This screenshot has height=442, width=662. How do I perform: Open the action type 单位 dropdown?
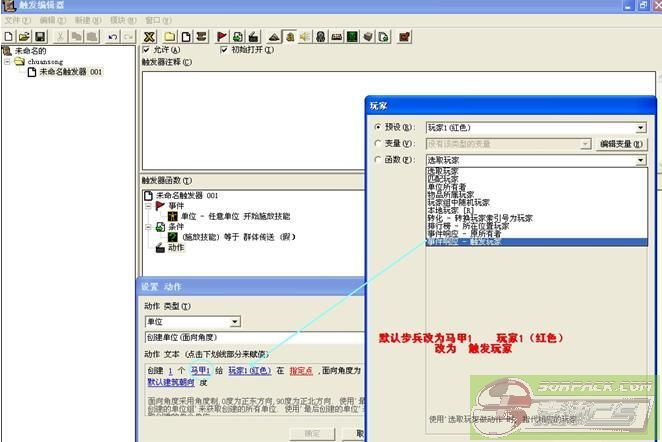pos(234,322)
